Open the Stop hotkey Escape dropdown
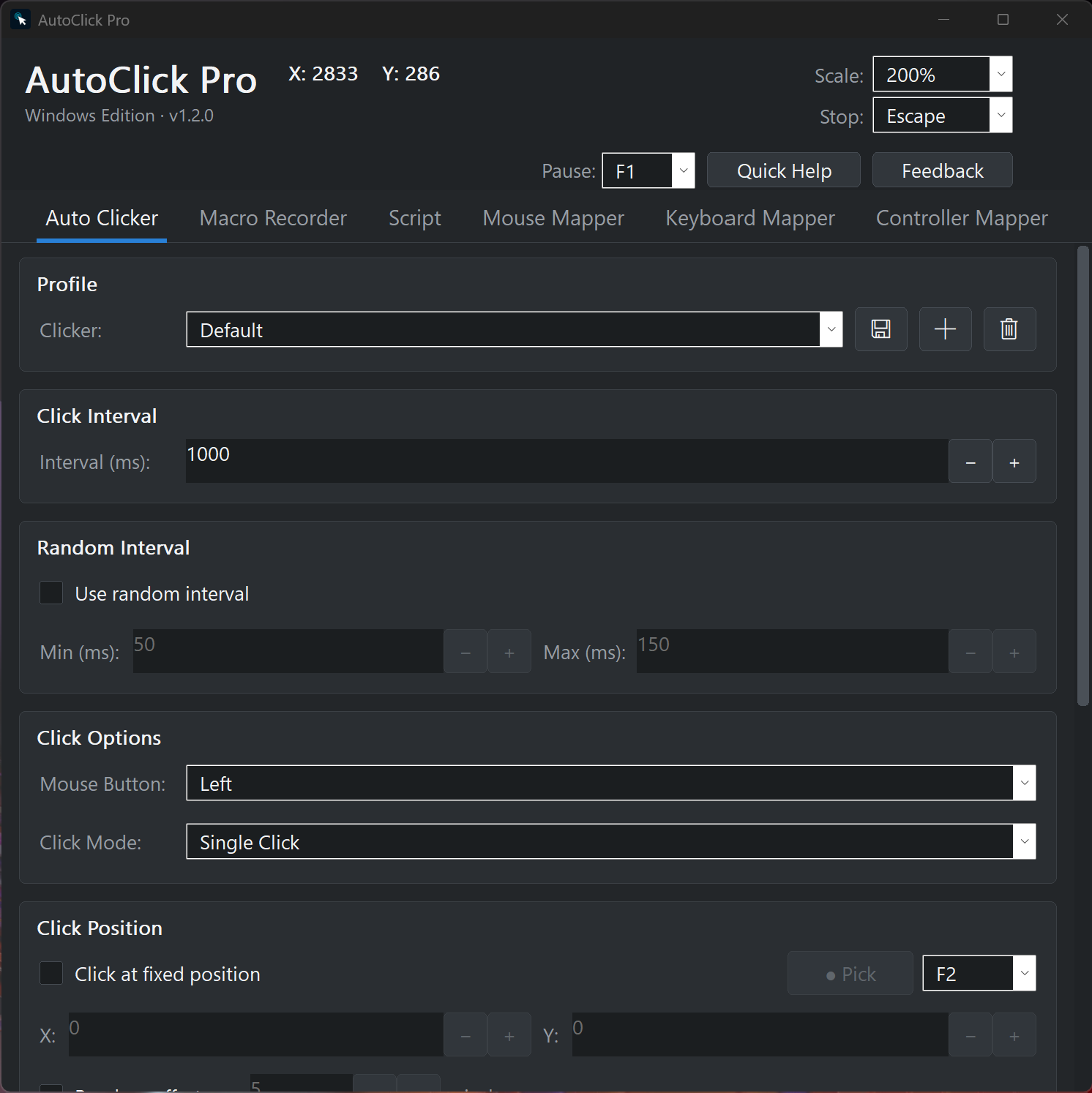1092x1093 pixels. (x=943, y=115)
